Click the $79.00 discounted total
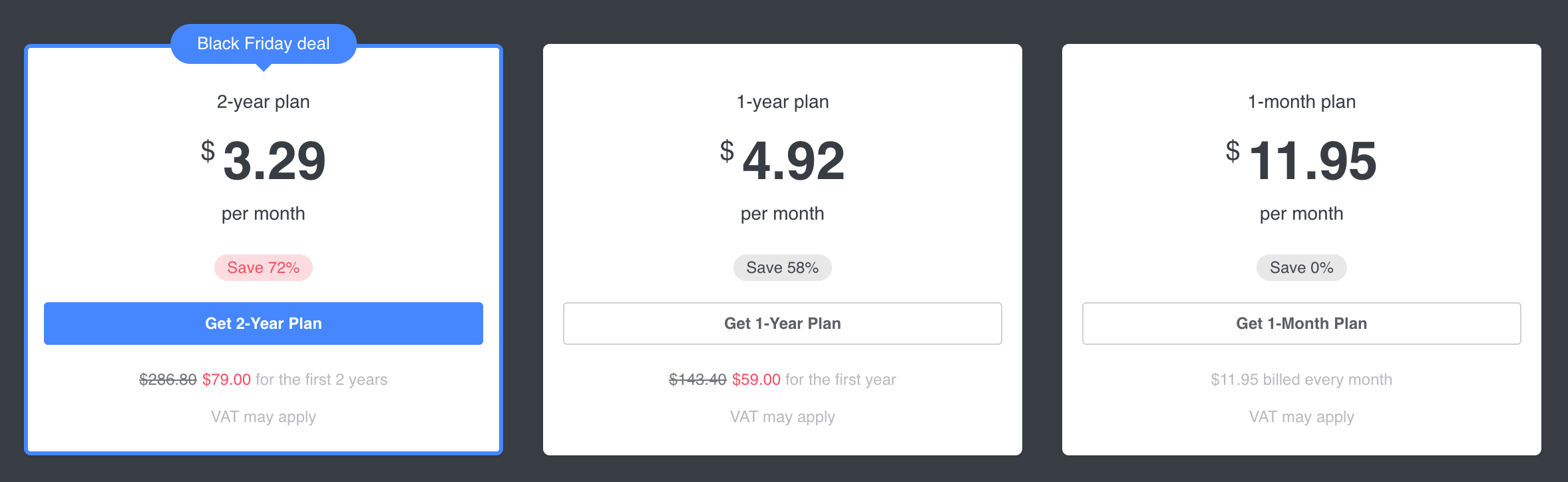Image resolution: width=1568 pixels, height=482 pixels. 227,379
